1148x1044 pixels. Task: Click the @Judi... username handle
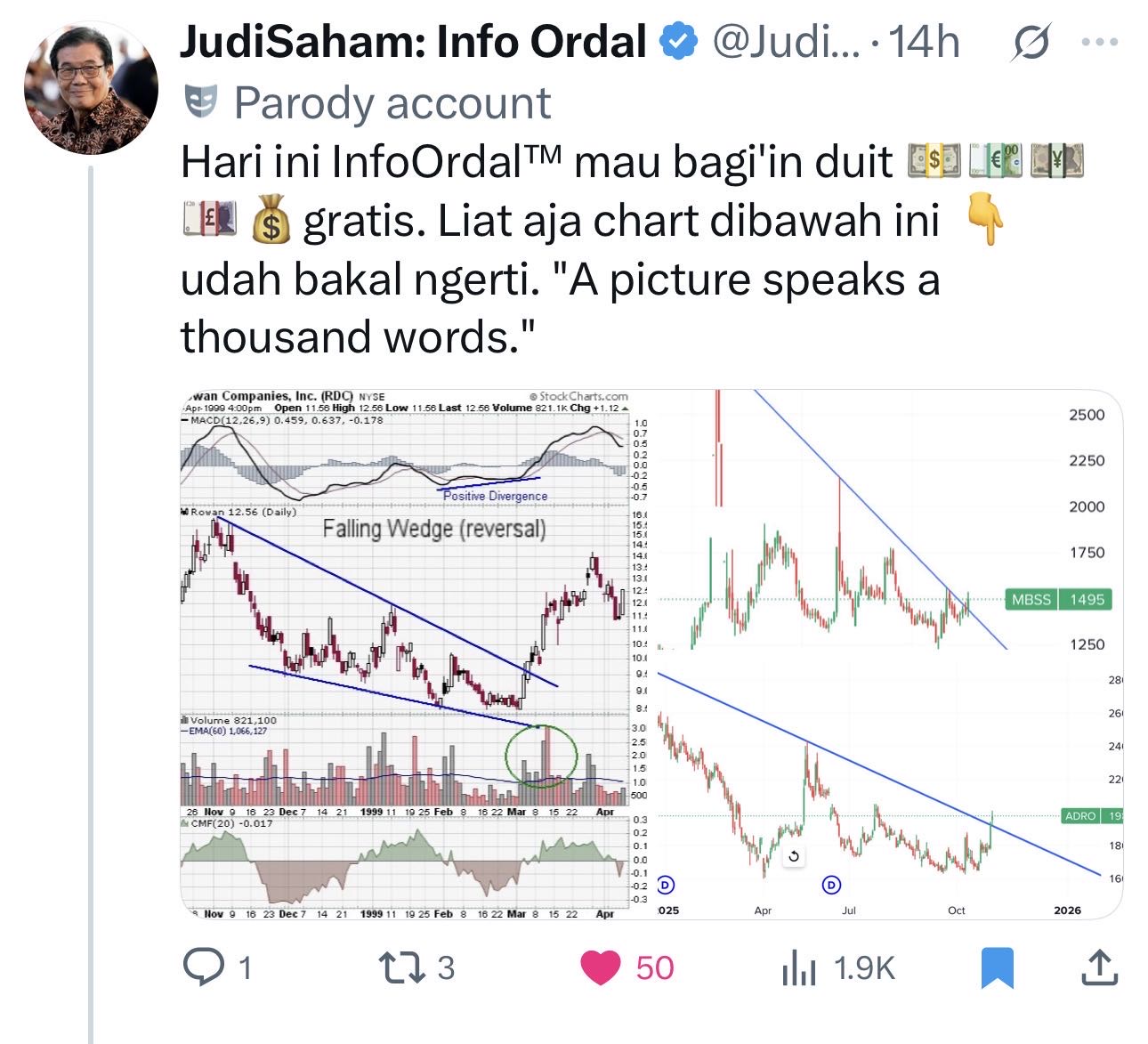[785, 42]
